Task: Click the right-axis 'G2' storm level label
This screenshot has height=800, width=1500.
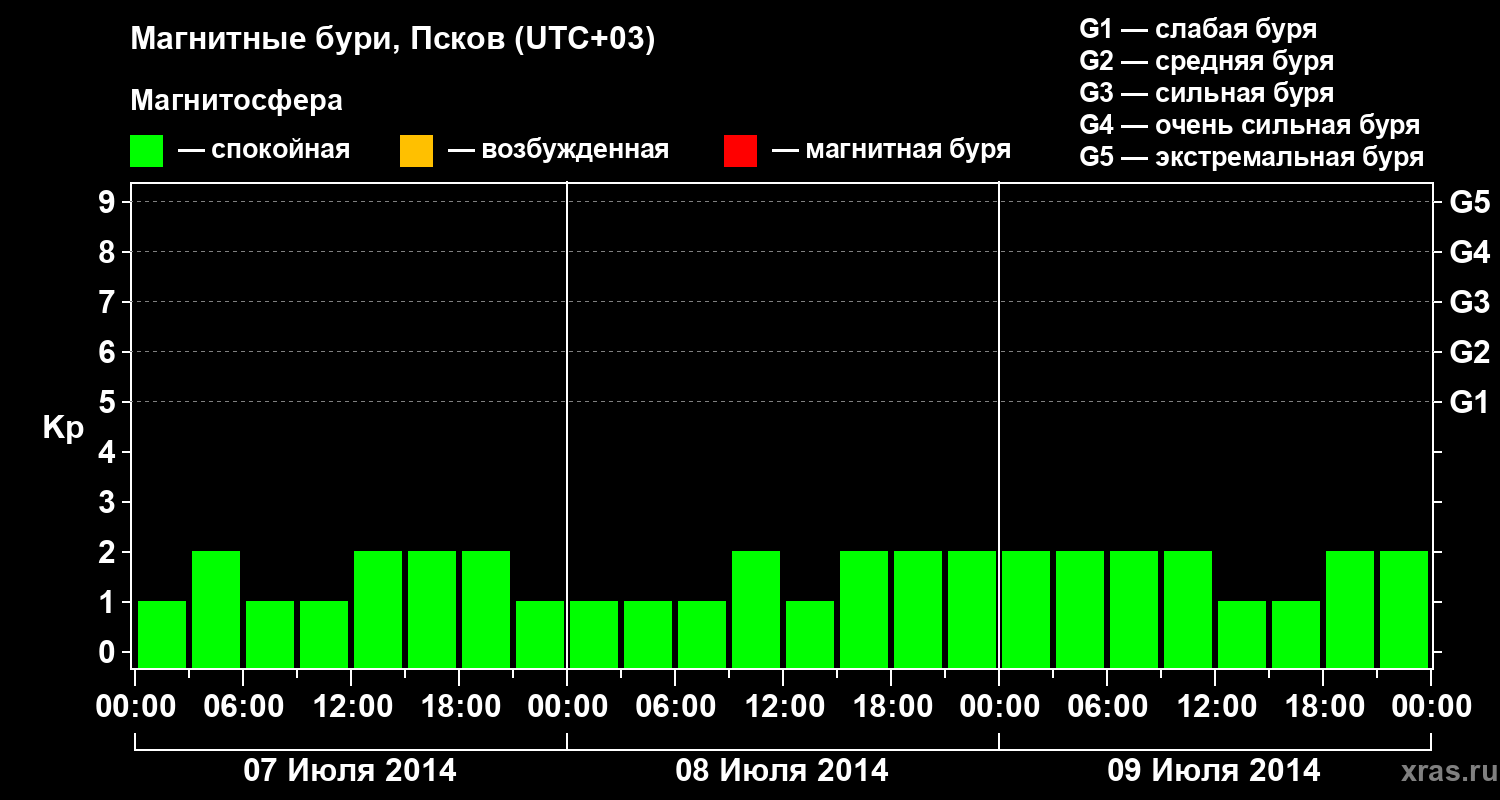Action: pyautogui.click(x=1470, y=352)
